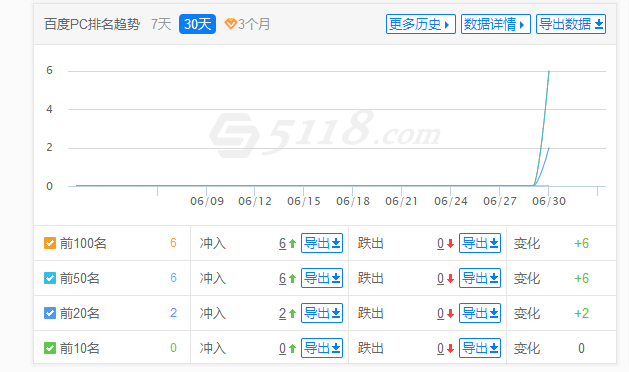Screen dimensions: 629x372
Task: Click the diamond VIP icon beside 3个月
Action: pos(230,24)
